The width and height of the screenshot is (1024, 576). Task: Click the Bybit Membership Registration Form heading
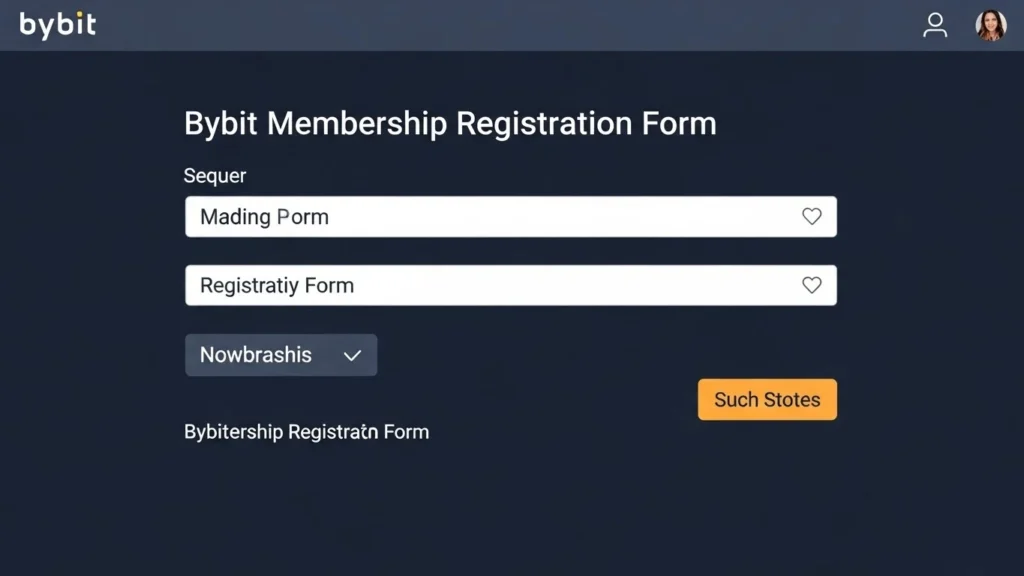click(450, 124)
